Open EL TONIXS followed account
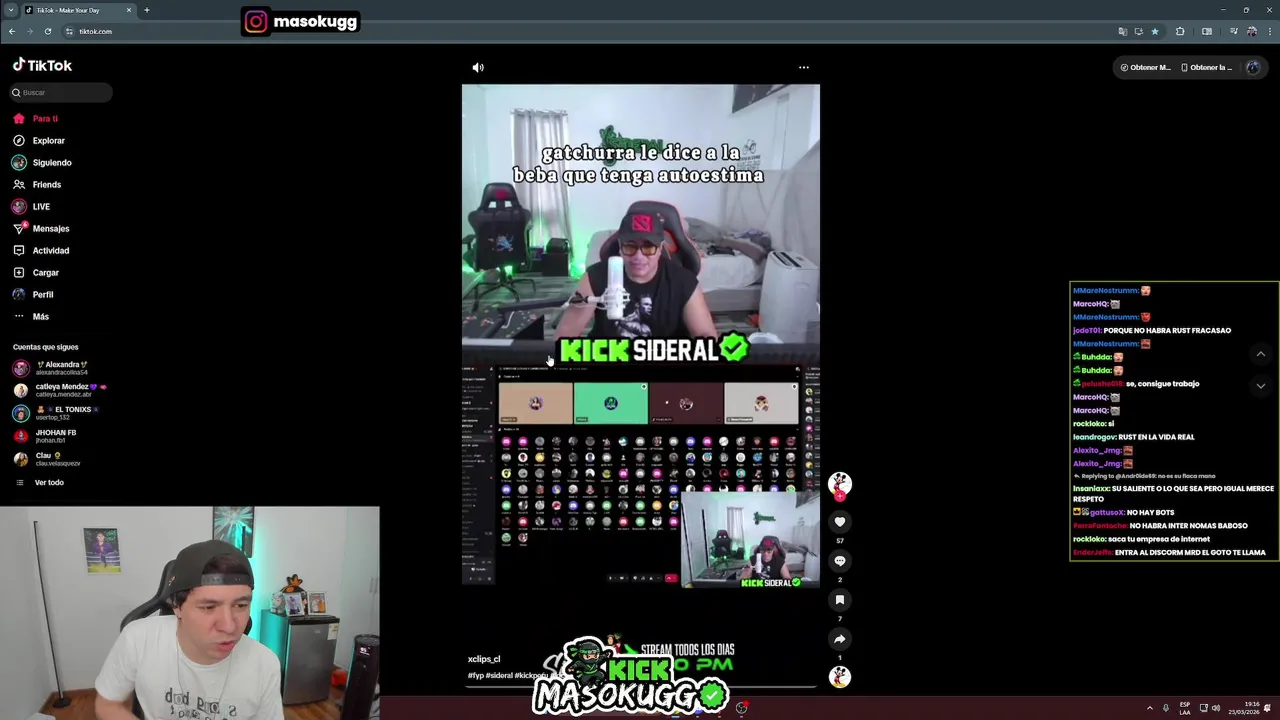The image size is (1280, 720). point(57,413)
